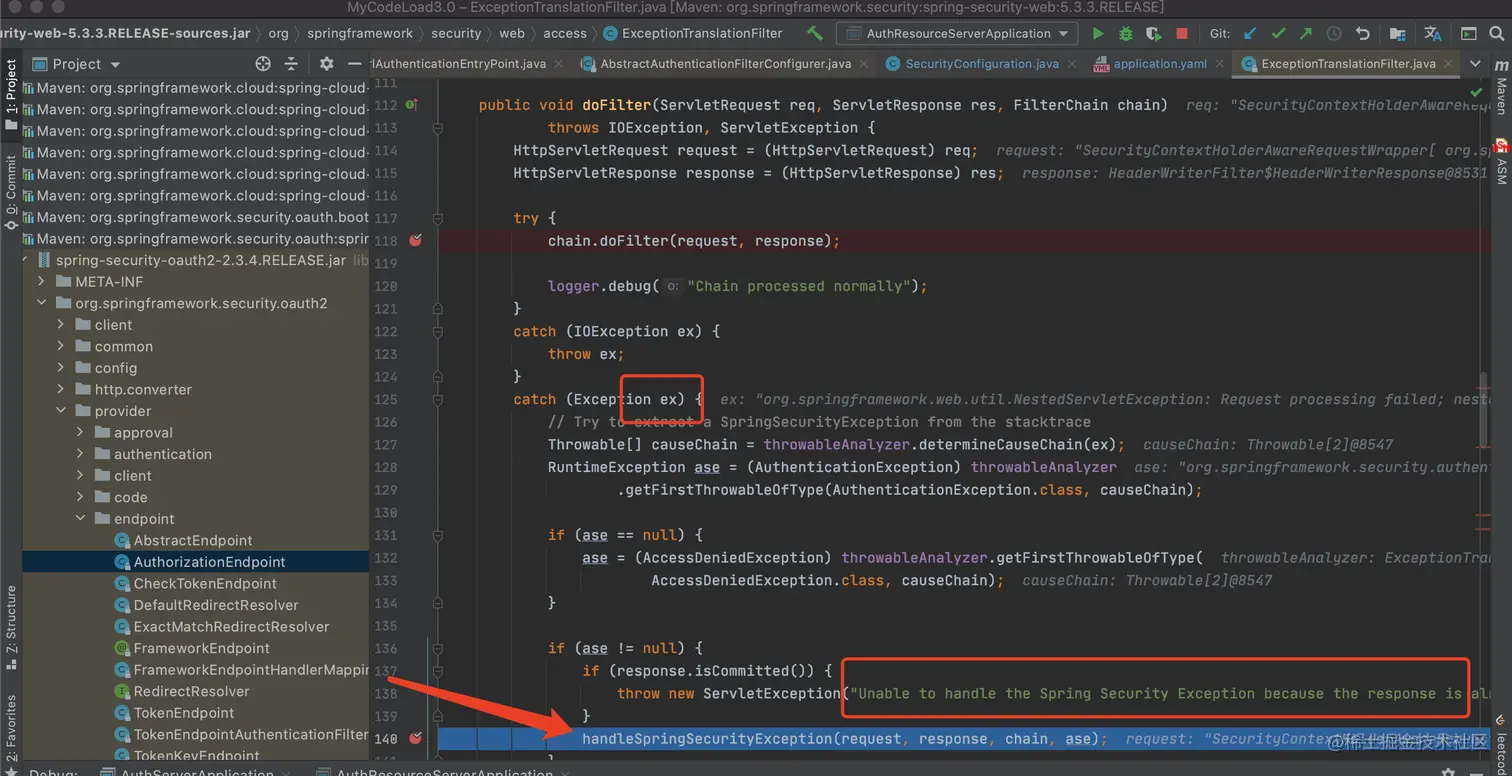Update project with the blue Git arrow
This screenshot has width=1512, height=776.
pyautogui.click(x=1250, y=33)
